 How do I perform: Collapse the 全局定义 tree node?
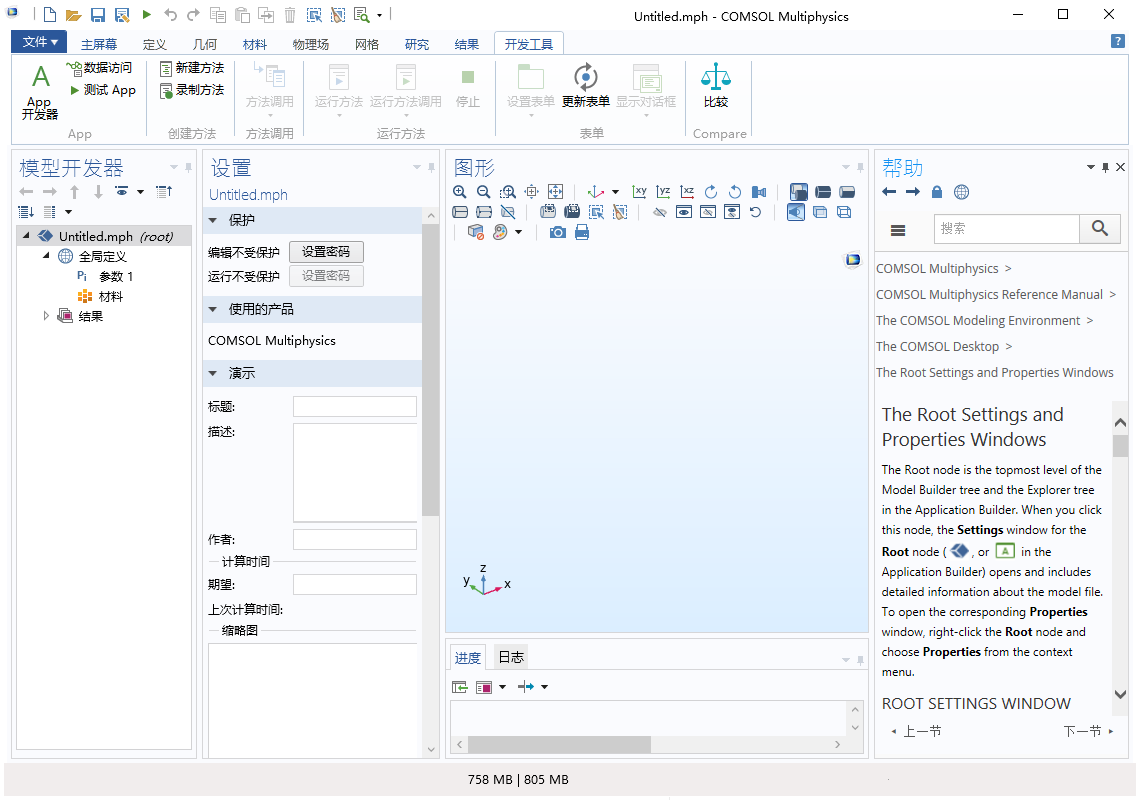point(46,255)
